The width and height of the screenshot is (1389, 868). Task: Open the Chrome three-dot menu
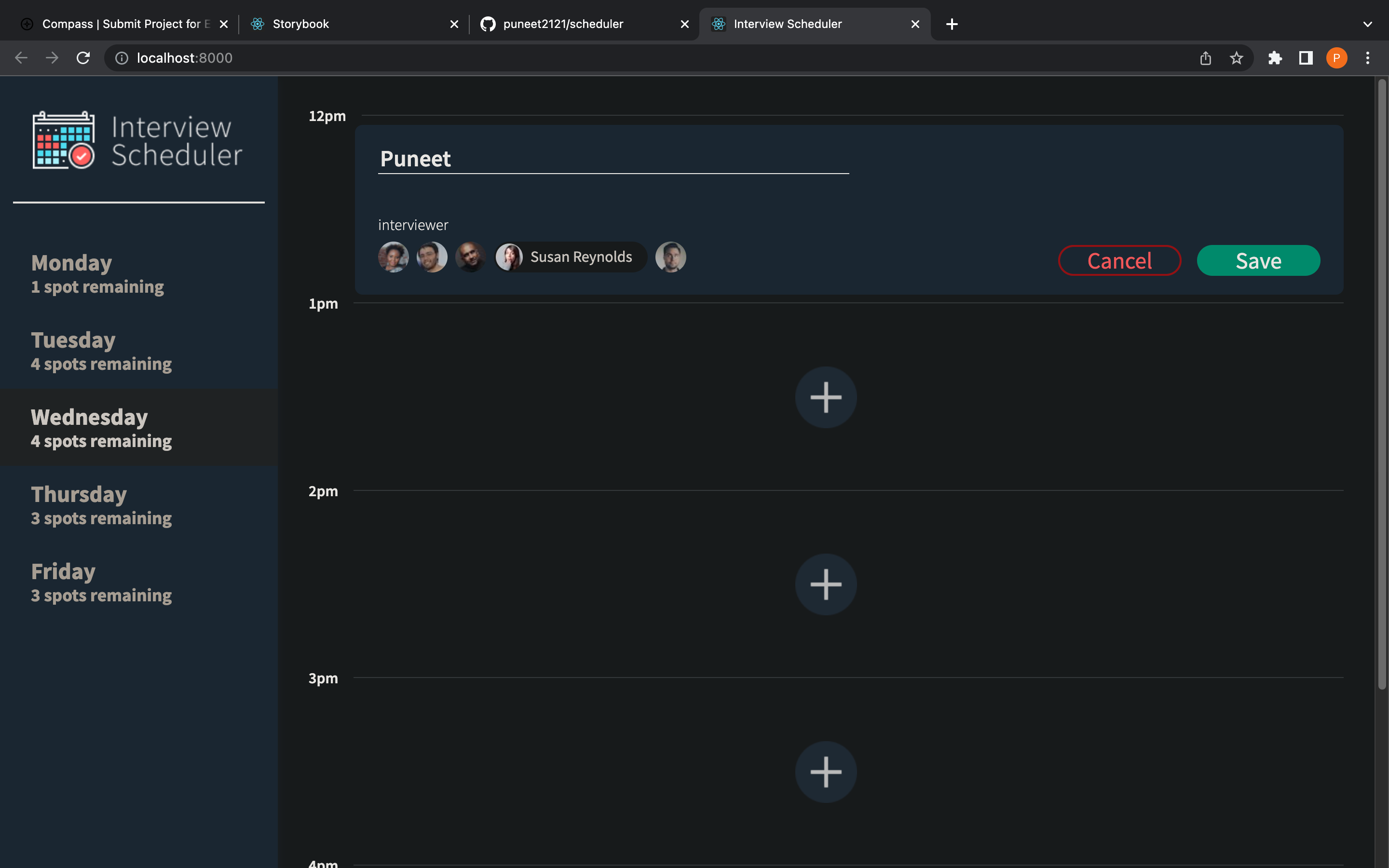coord(1368,58)
